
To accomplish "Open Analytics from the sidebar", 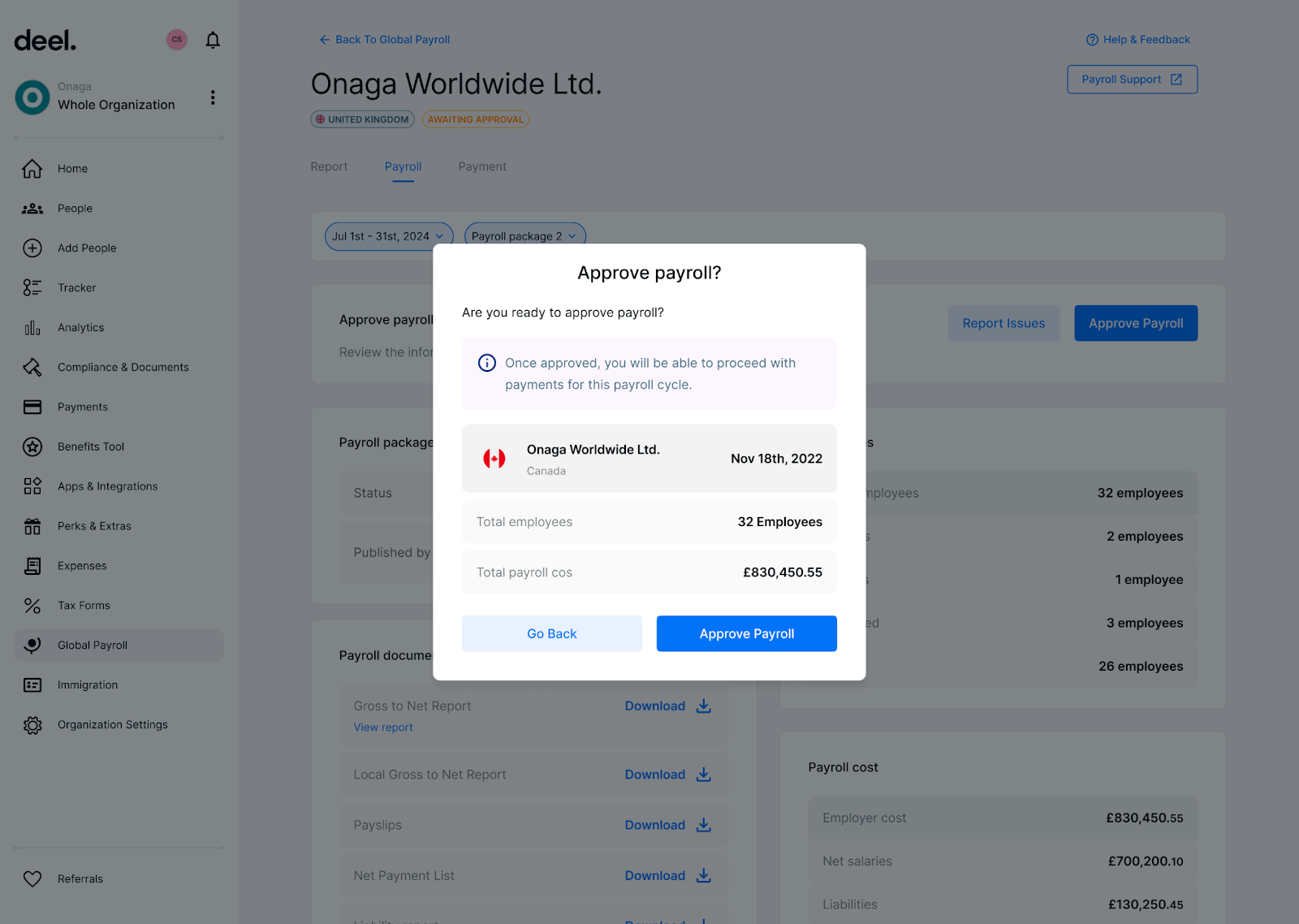I will (119, 328).
